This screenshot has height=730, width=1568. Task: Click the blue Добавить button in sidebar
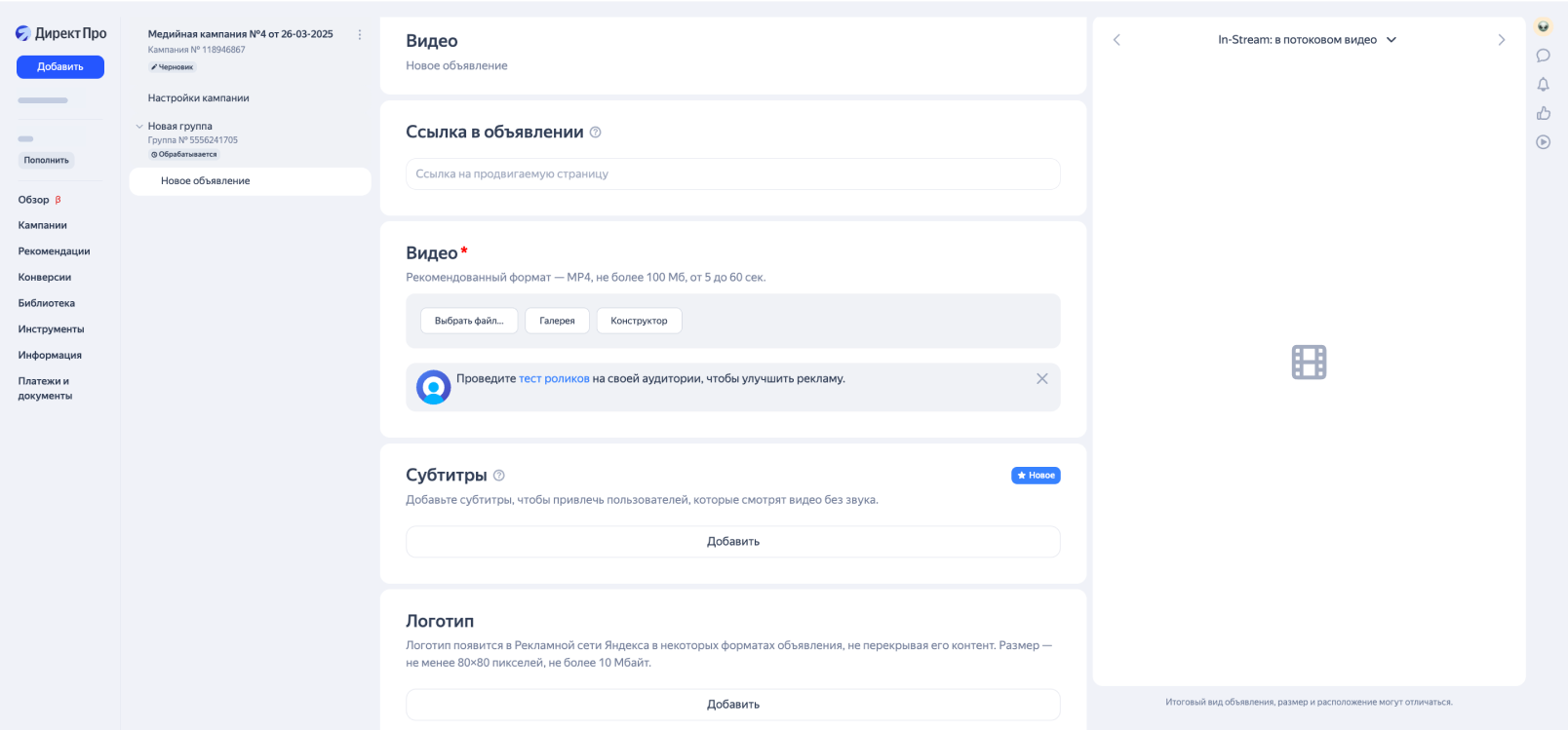[x=60, y=67]
